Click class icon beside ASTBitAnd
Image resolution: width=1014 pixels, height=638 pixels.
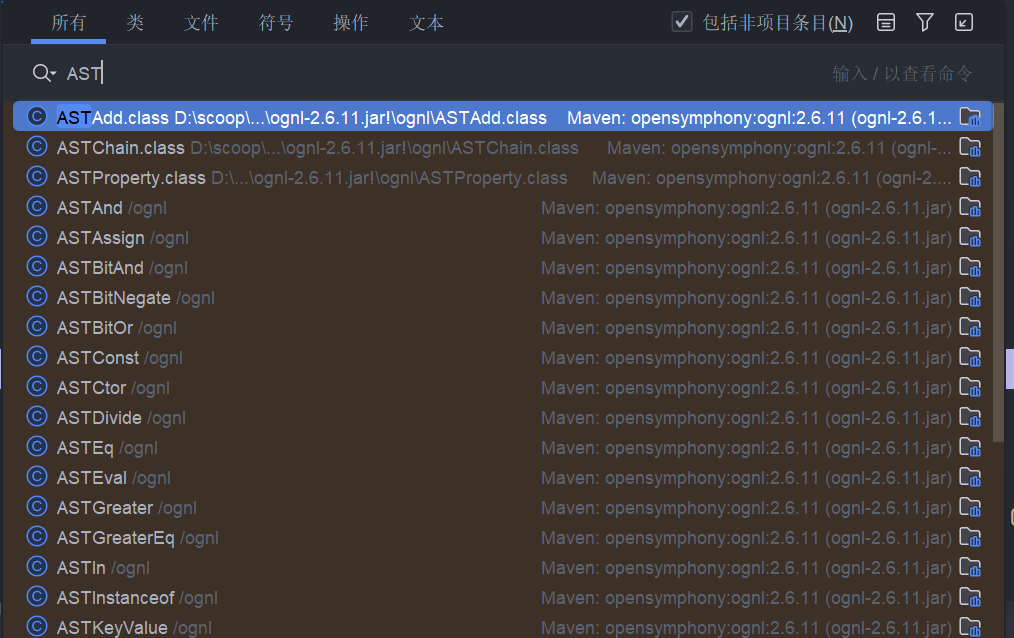37,266
